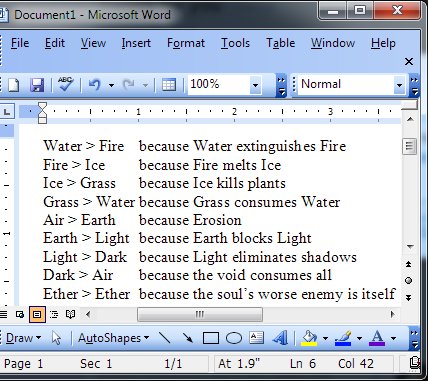Open Drawing toolbar options overflow
428x381 pixels.
414,338
